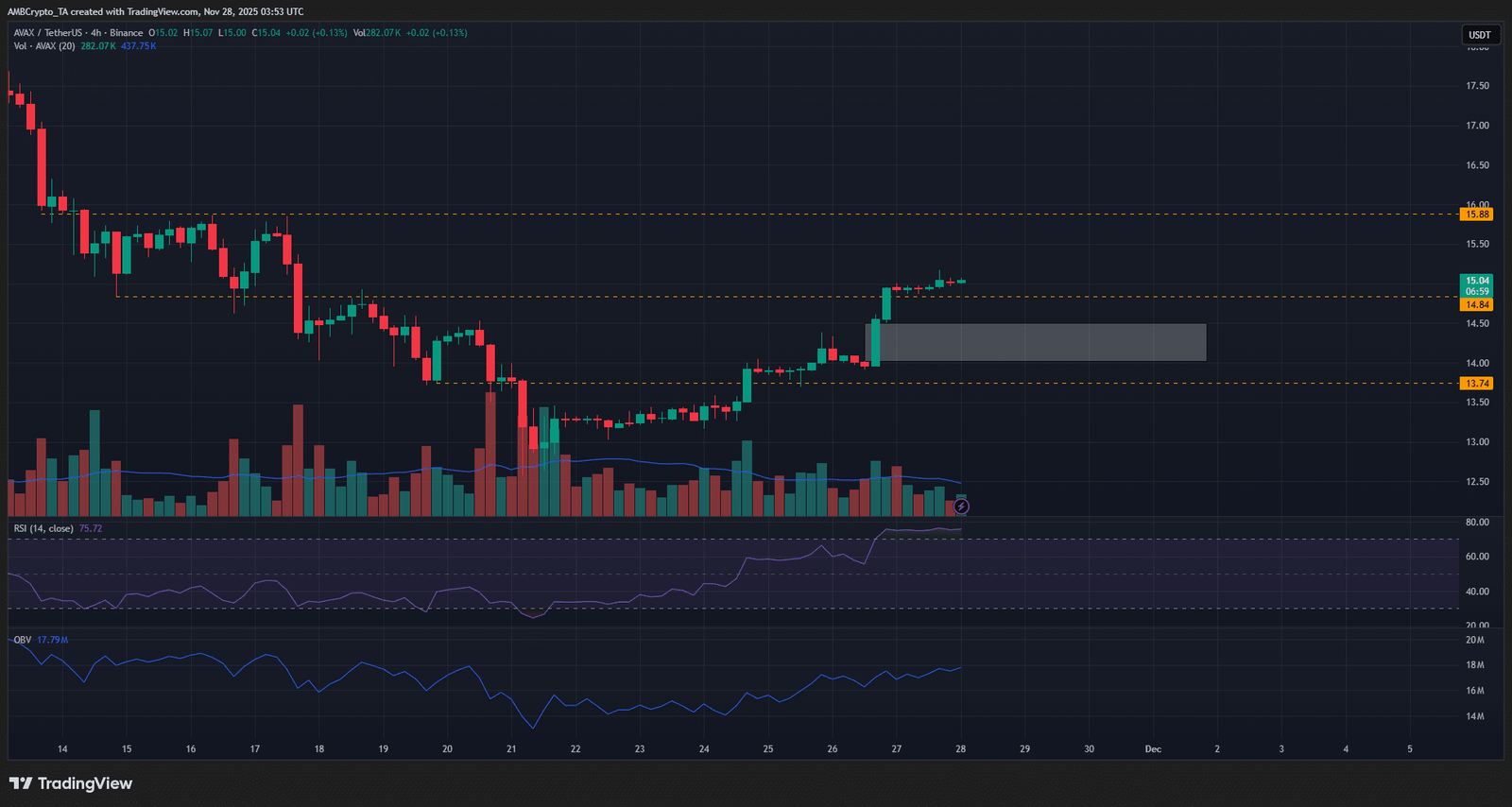This screenshot has height=807, width=1512.
Task: Click the 28 date label on time axis
Action: [960, 749]
